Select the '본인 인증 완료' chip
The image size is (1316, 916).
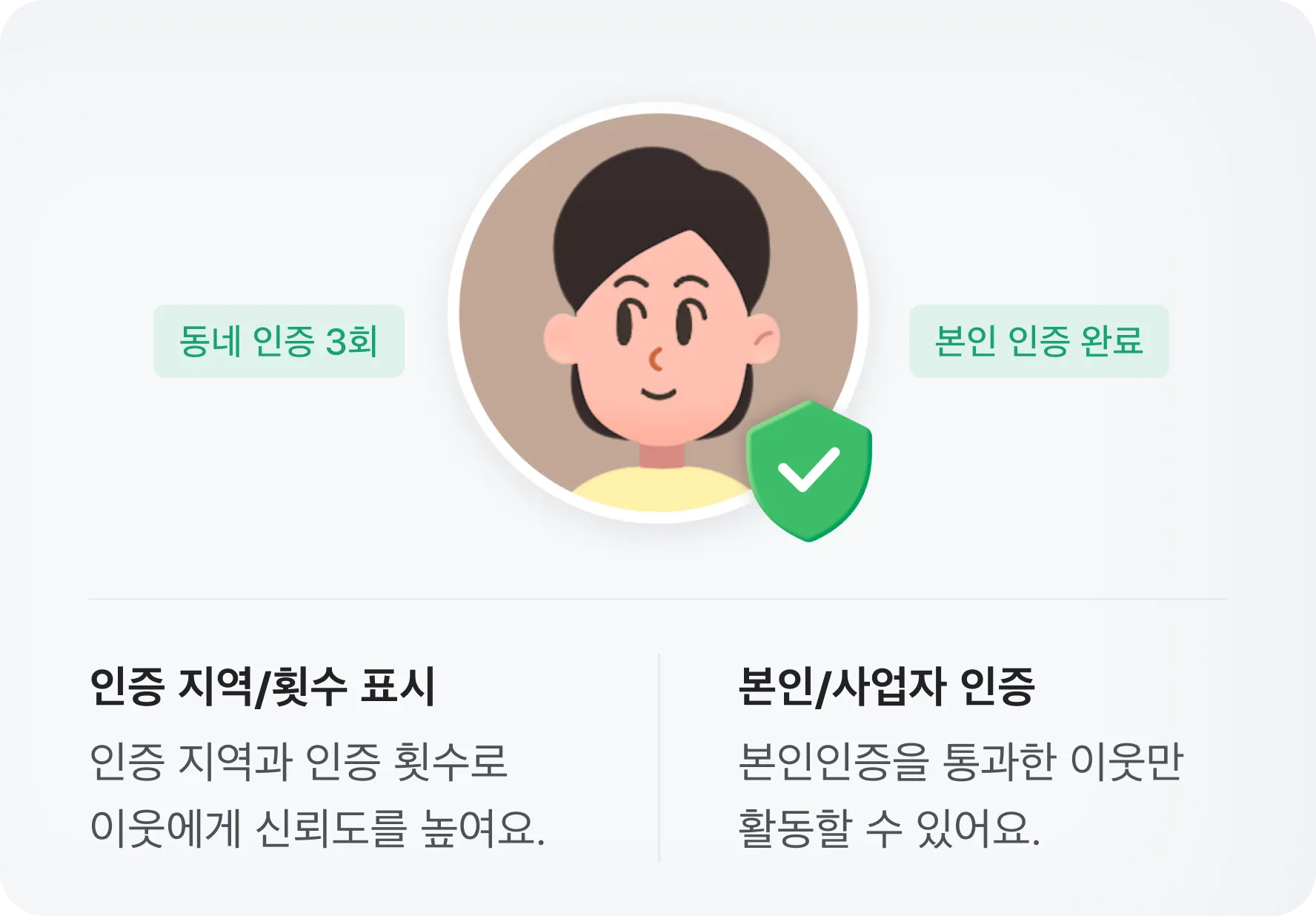coord(1039,341)
